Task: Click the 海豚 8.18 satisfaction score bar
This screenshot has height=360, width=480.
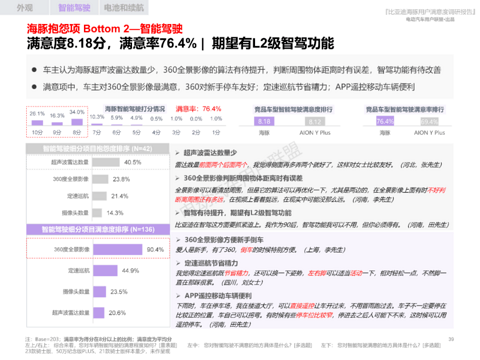Action: click(264, 121)
